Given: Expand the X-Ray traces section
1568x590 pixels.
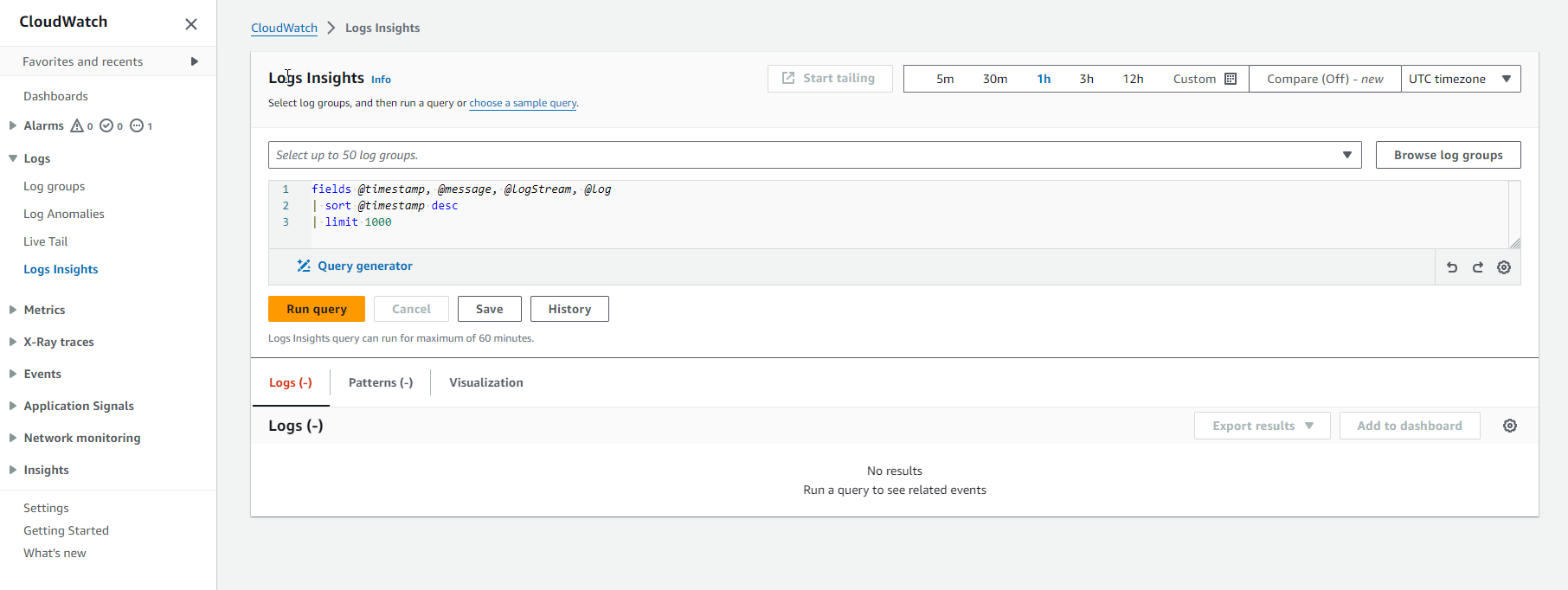Looking at the screenshot, I should pos(13,342).
